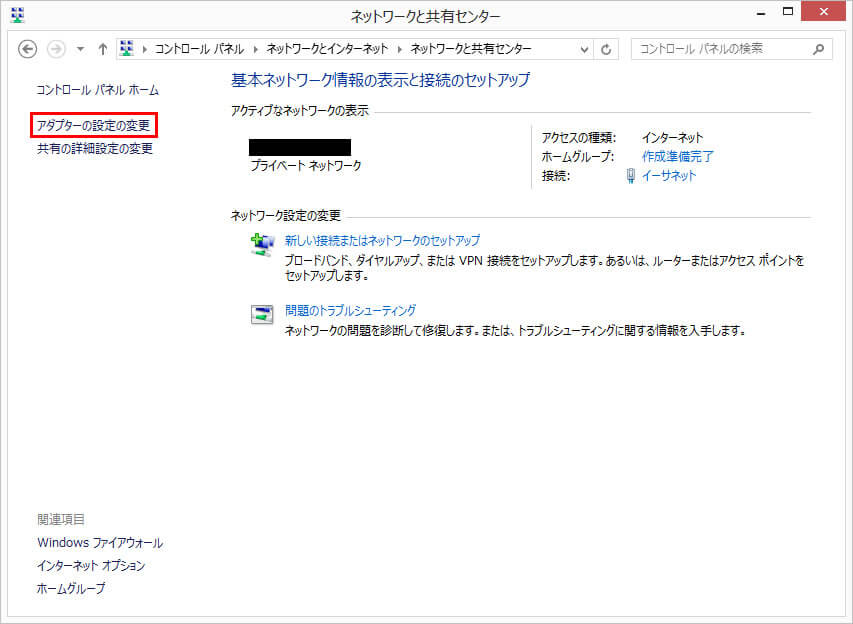Open 共有の詳細設定の変更 link
Screen dimensions: 853x624
click(95, 149)
